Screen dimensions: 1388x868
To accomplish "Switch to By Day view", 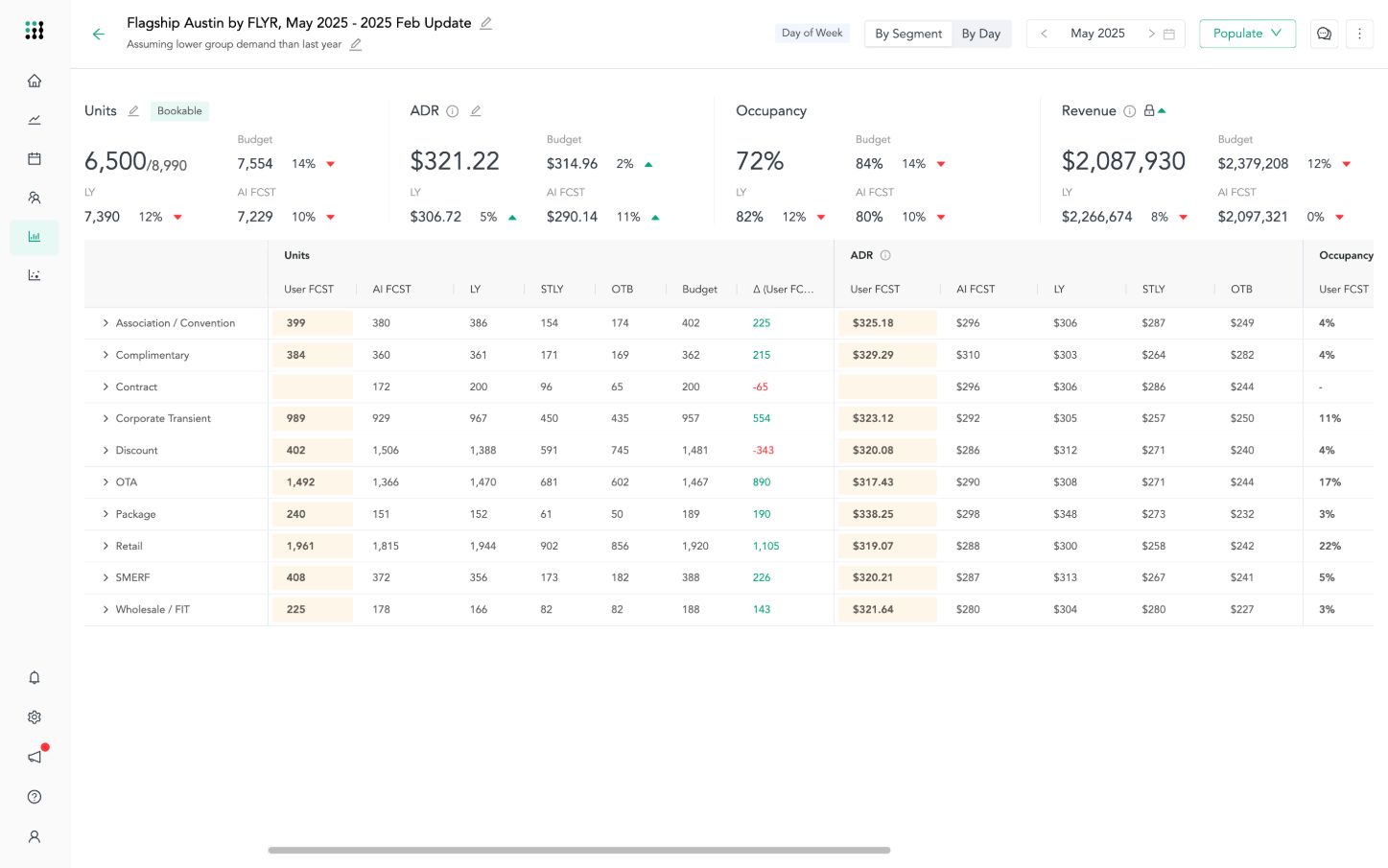I will point(980,34).
